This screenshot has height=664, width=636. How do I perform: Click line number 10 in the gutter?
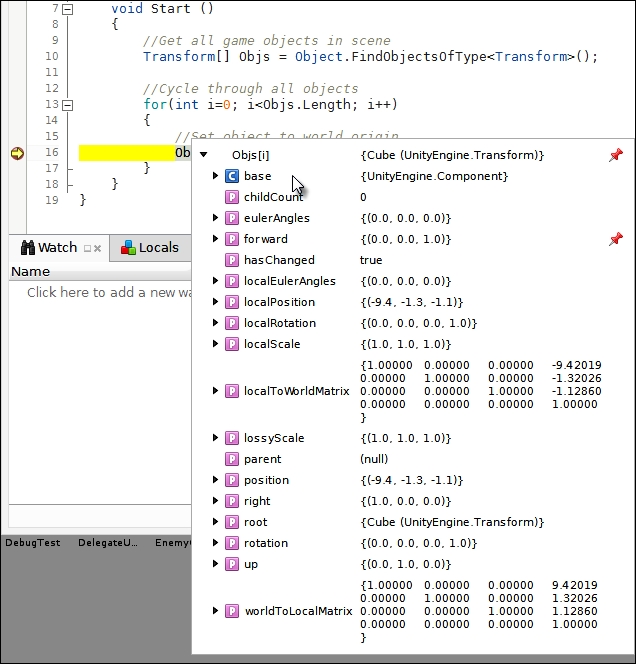(52, 56)
